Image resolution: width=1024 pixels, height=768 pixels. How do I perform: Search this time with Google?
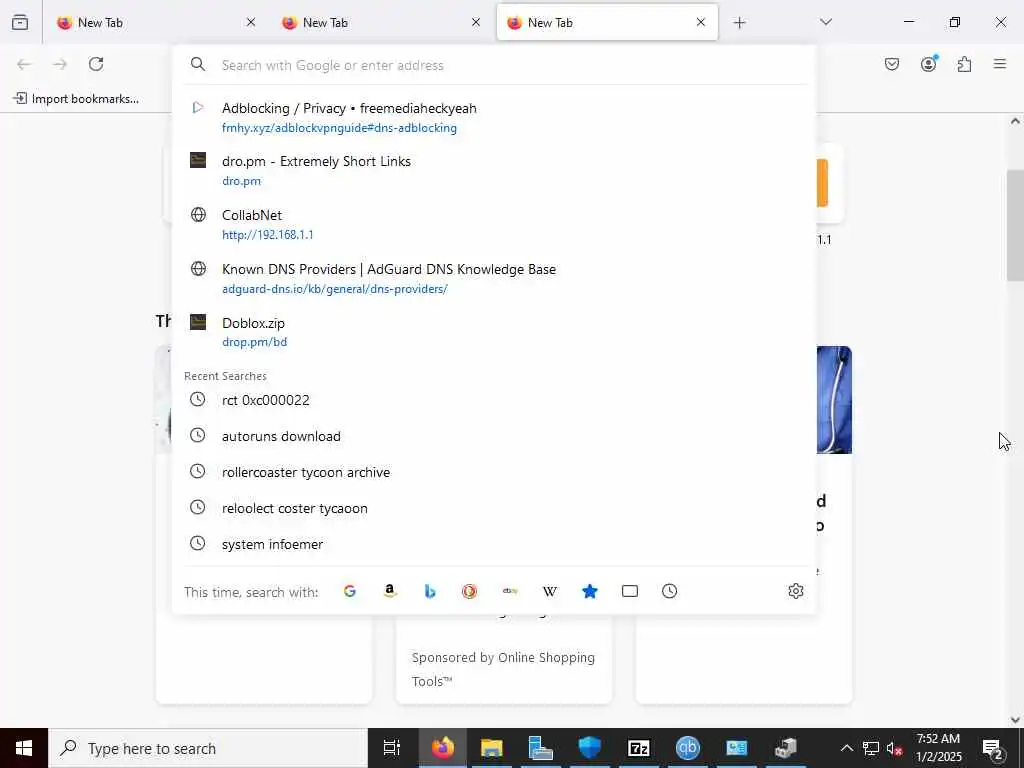click(350, 591)
